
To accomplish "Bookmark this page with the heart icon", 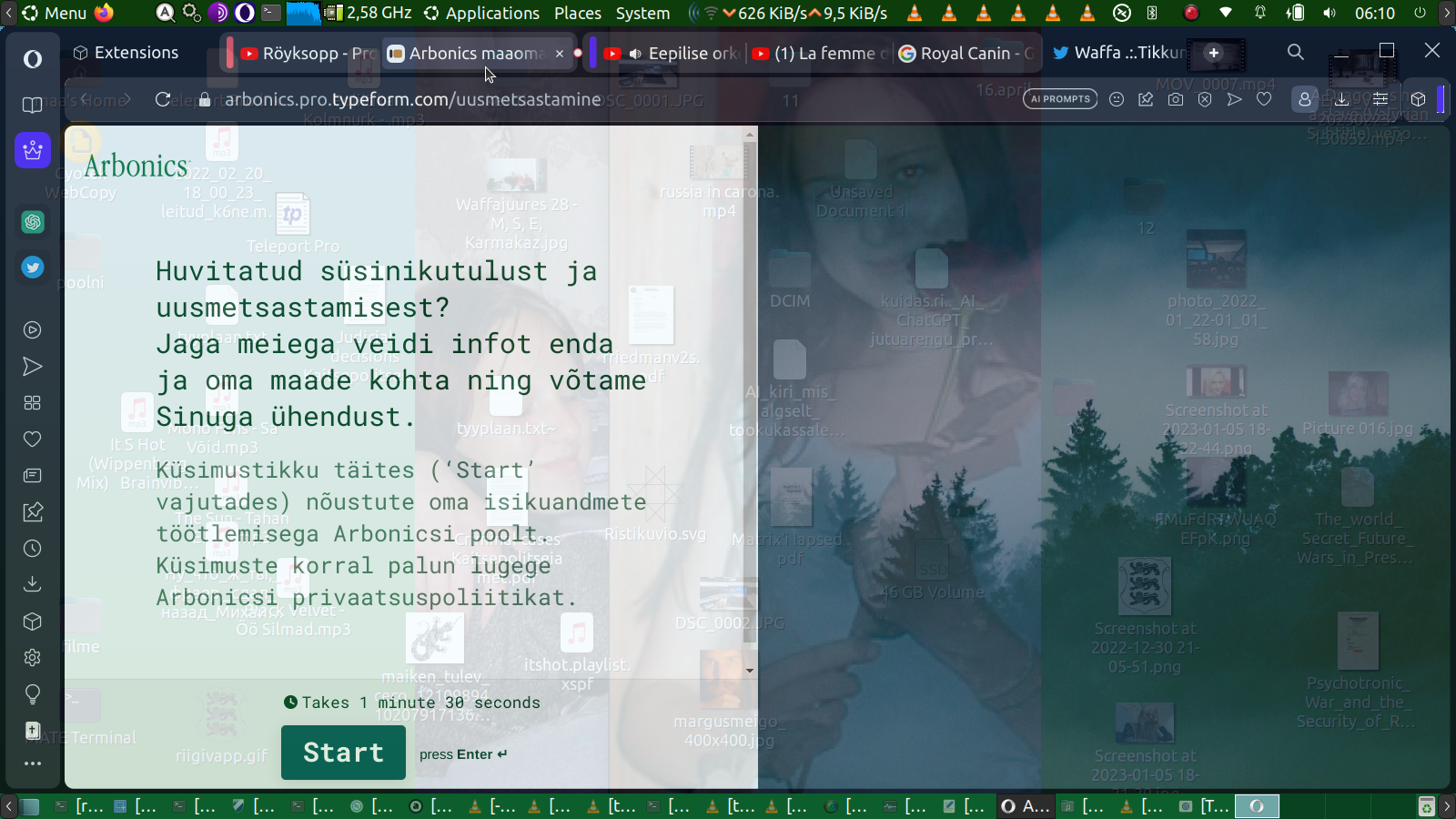I will tap(1264, 99).
